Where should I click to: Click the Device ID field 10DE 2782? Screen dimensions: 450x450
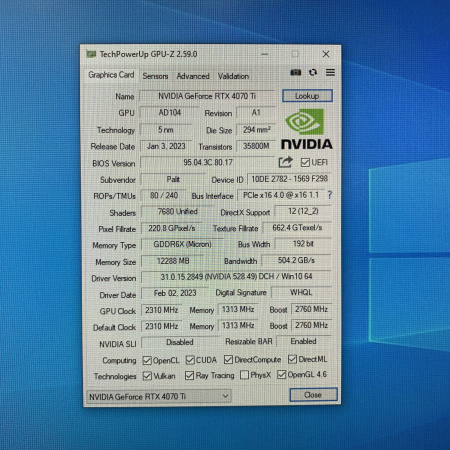(289, 179)
